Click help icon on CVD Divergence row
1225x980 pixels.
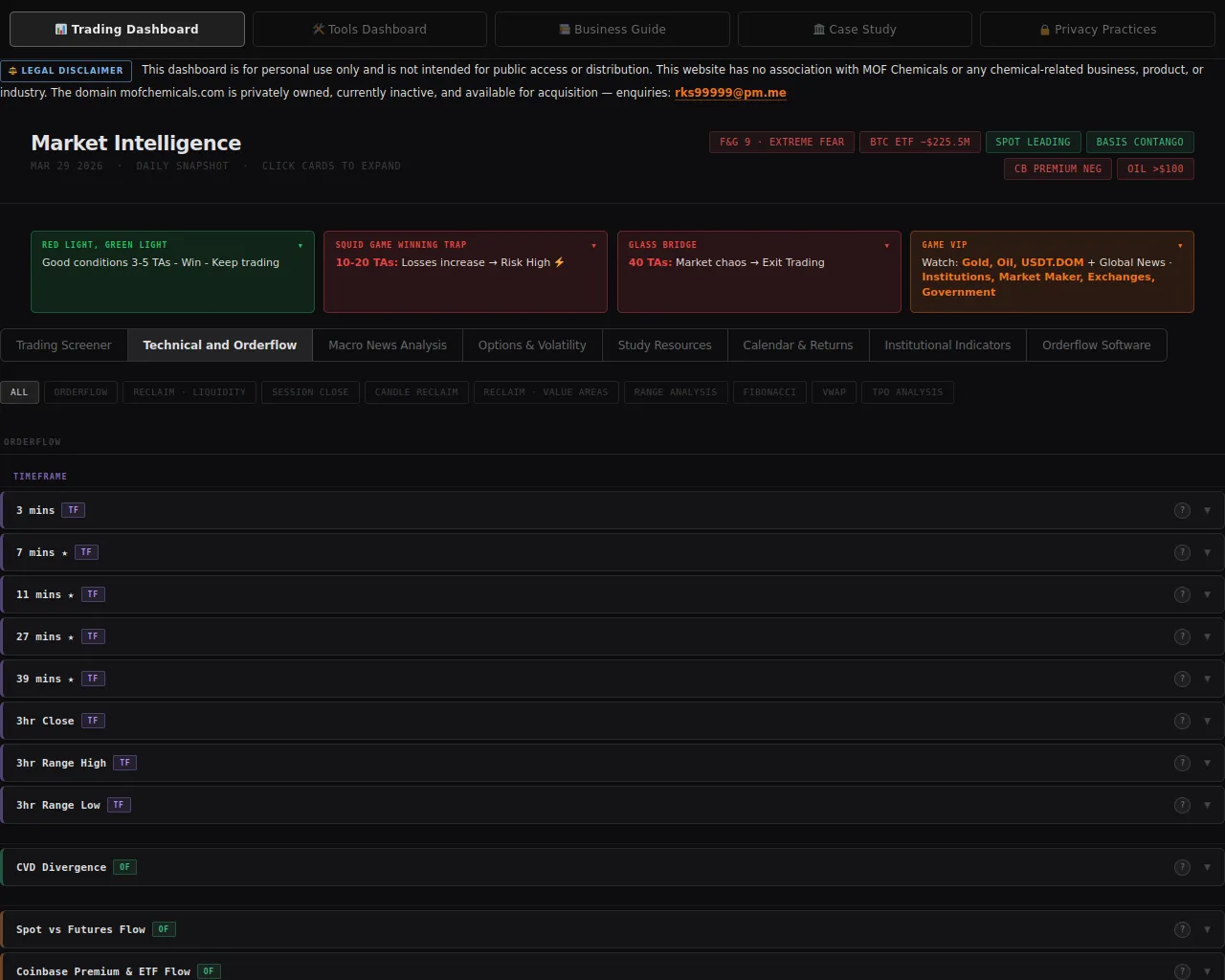coord(1182,867)
